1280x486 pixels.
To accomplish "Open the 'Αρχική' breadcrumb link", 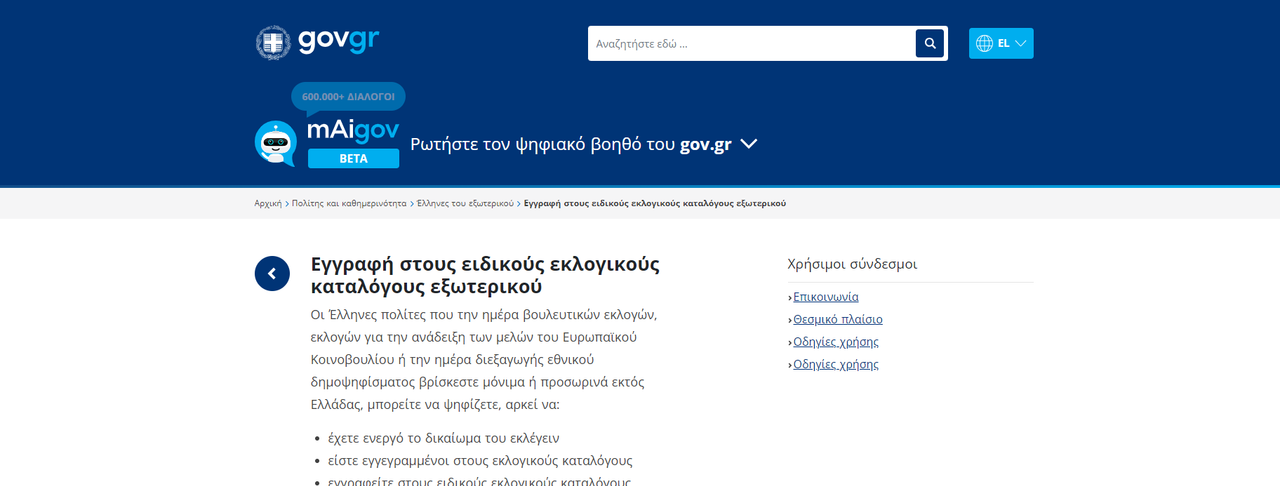I will pyautogui.click(x=268, y=203).
